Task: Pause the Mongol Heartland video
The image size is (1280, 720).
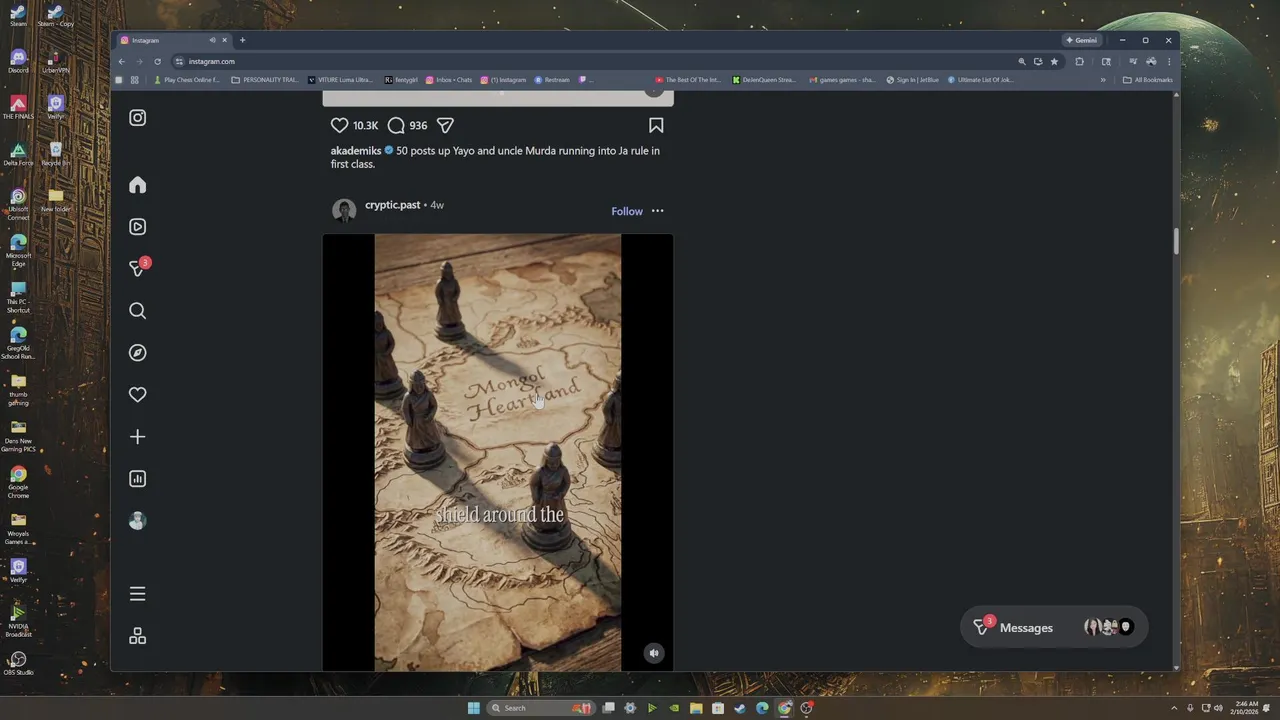Action: 497,452
